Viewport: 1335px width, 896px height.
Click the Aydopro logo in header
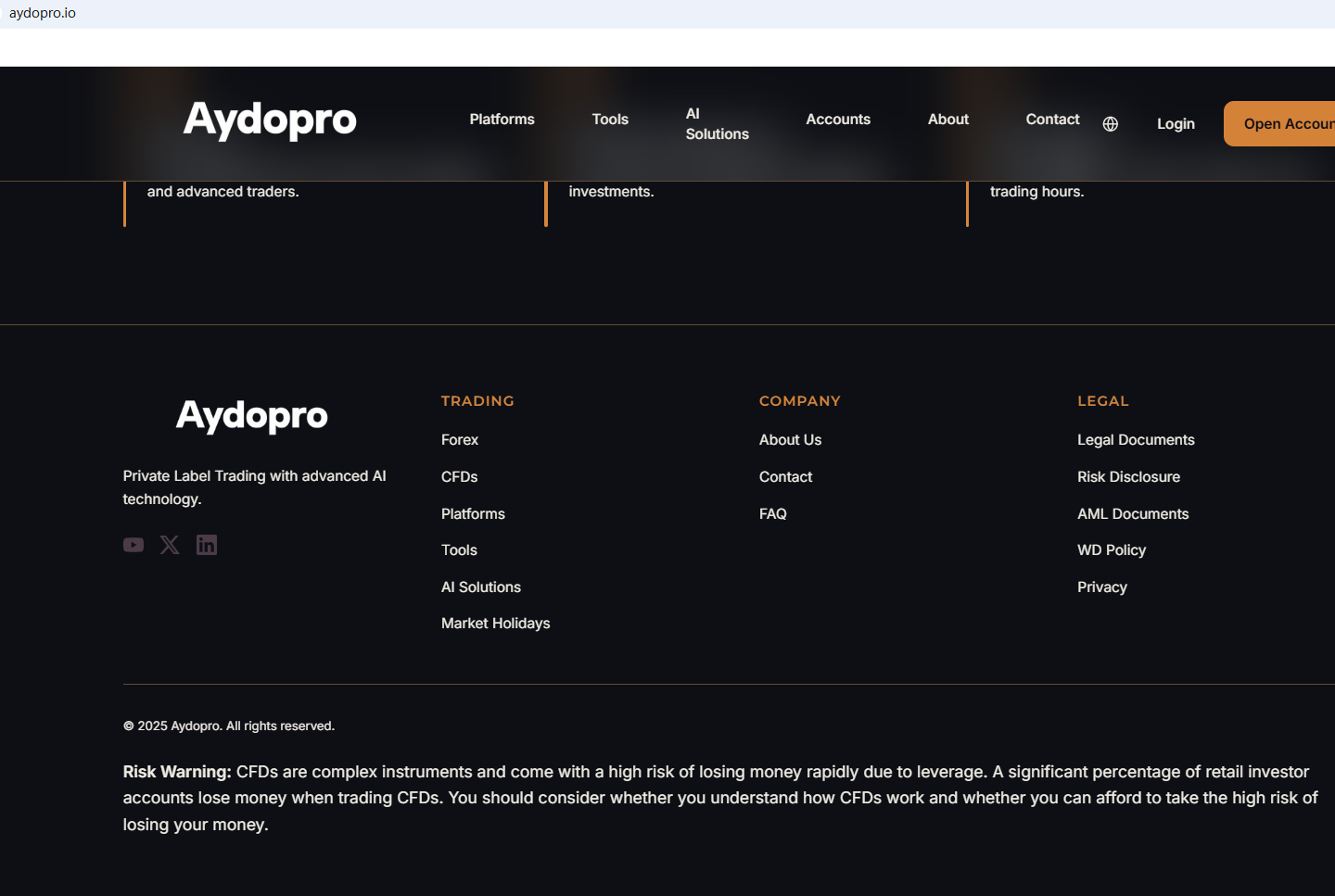pos(270,120)
